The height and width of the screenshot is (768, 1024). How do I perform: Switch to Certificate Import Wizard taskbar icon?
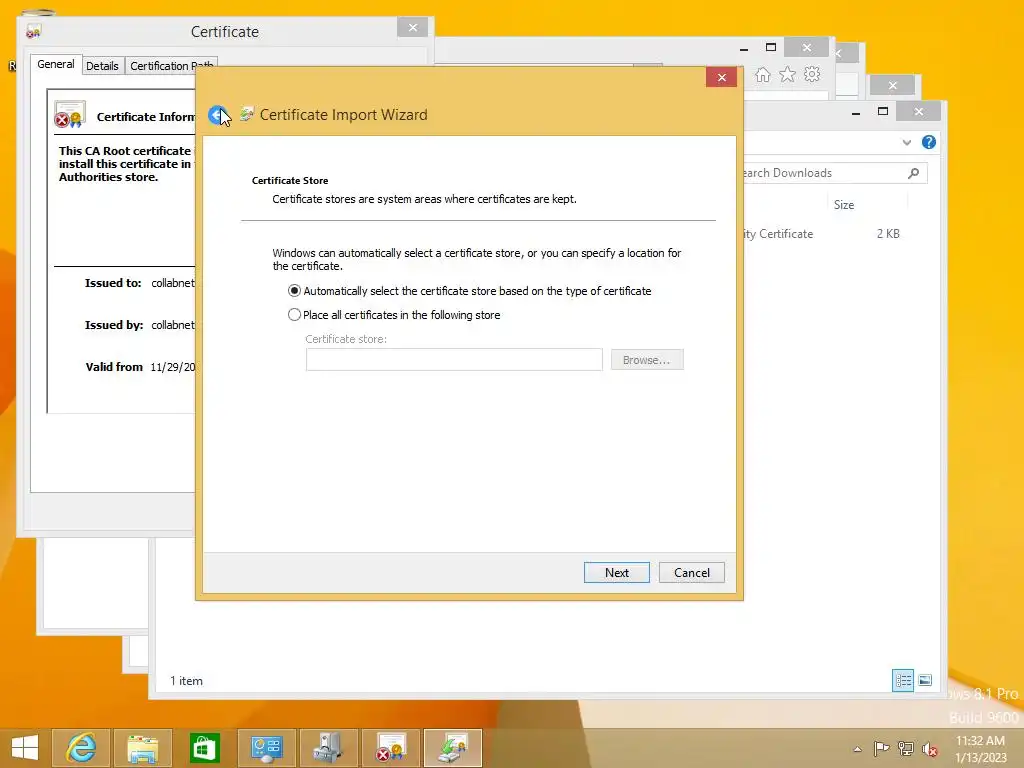[x=453, y=748]
